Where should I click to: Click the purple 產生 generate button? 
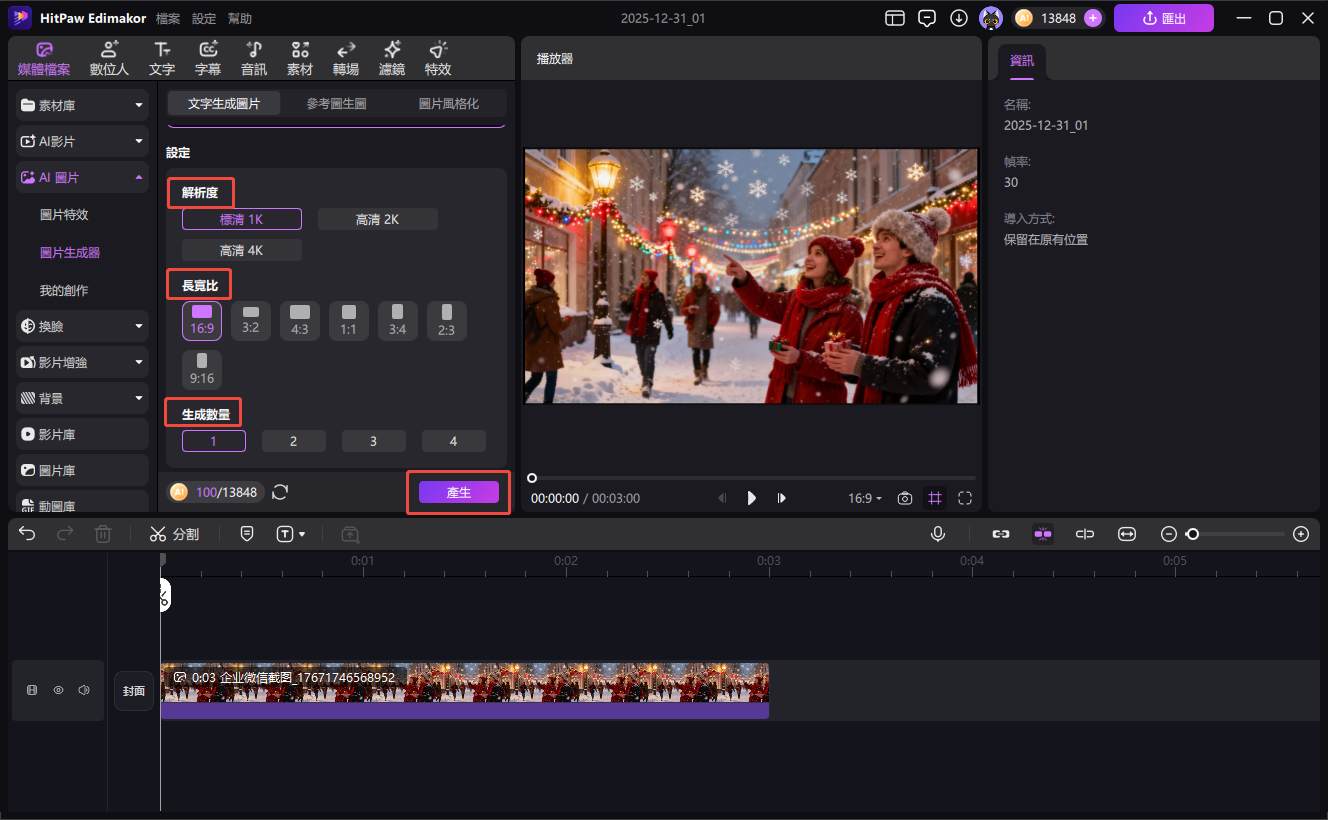tap(458, 492)
